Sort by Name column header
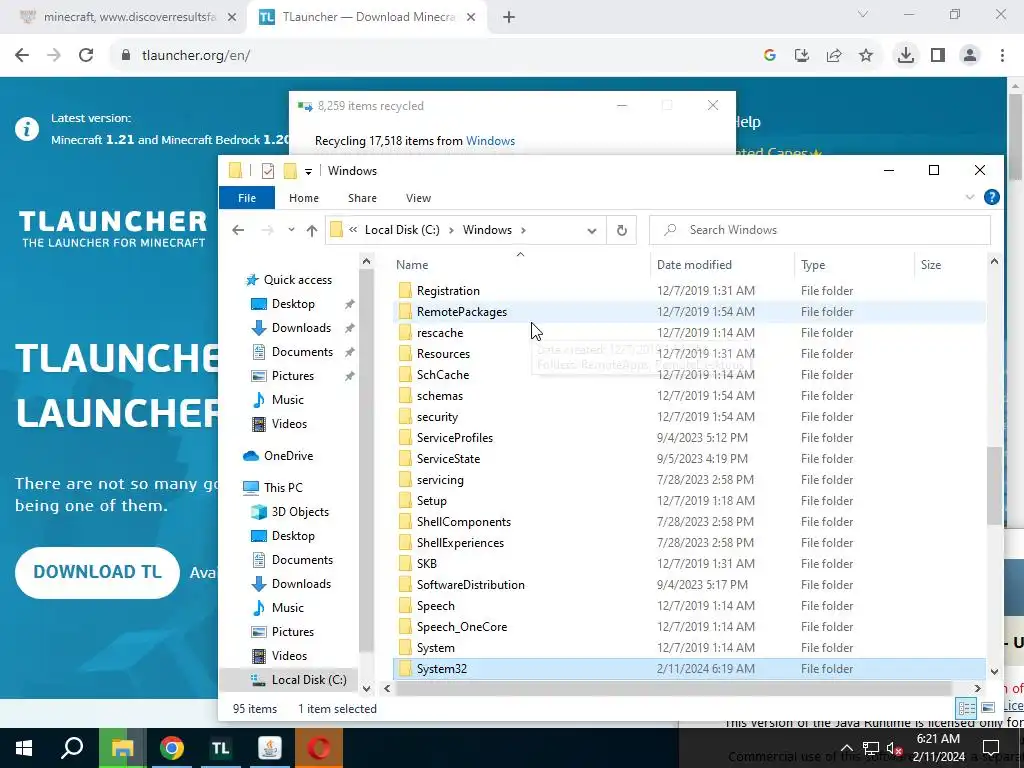 coord(519,264)
